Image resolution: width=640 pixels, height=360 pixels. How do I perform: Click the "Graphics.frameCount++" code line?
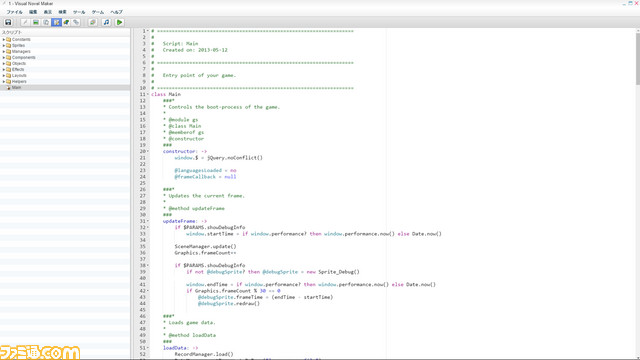tap(205, 253)
